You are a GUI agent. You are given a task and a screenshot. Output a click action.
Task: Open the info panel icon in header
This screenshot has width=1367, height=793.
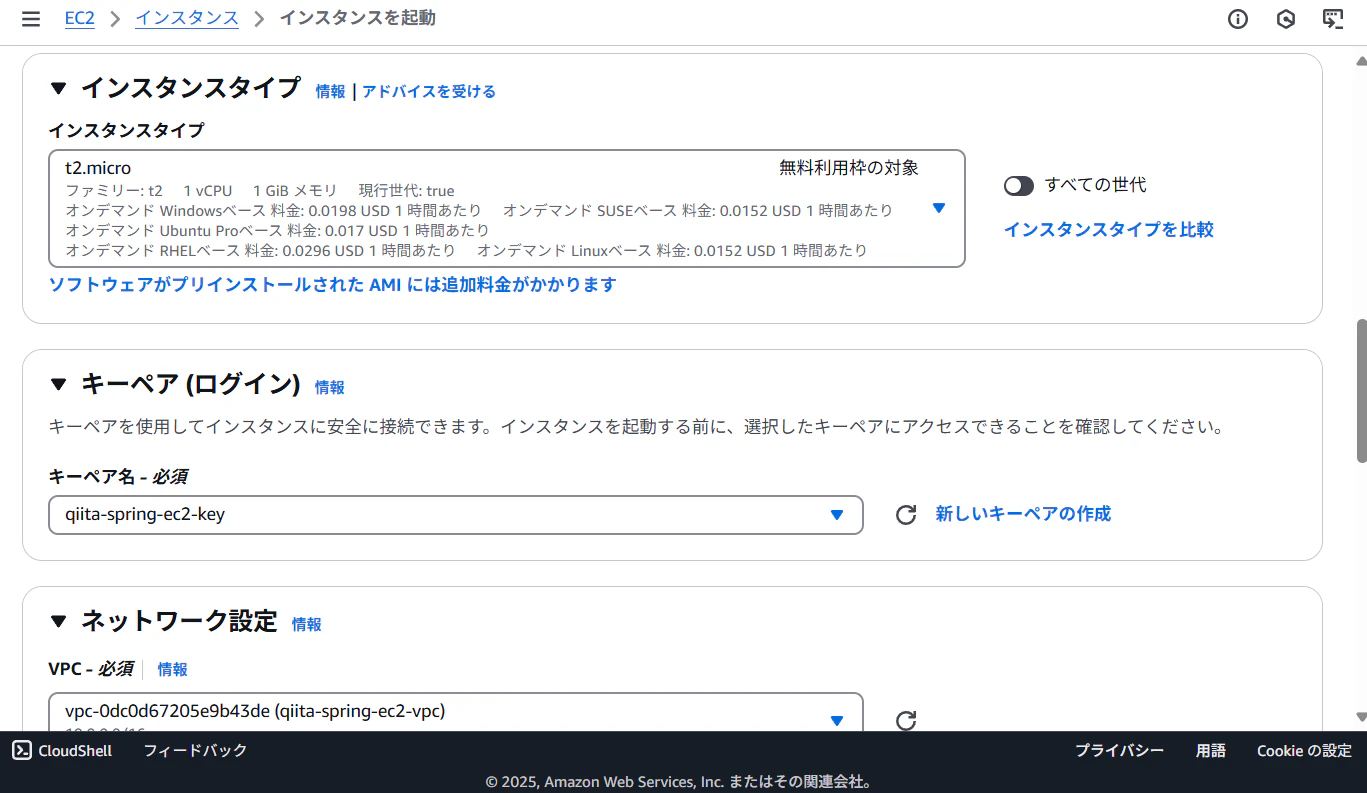[1238, 19]
